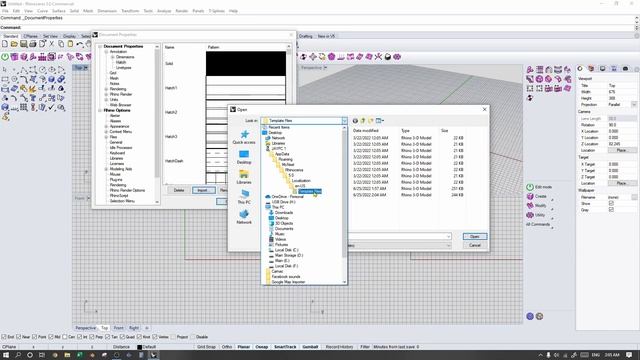The image size is (640, 360).
Task: Click the Open file folder toolbar icon
Action: tap(14, 44)
